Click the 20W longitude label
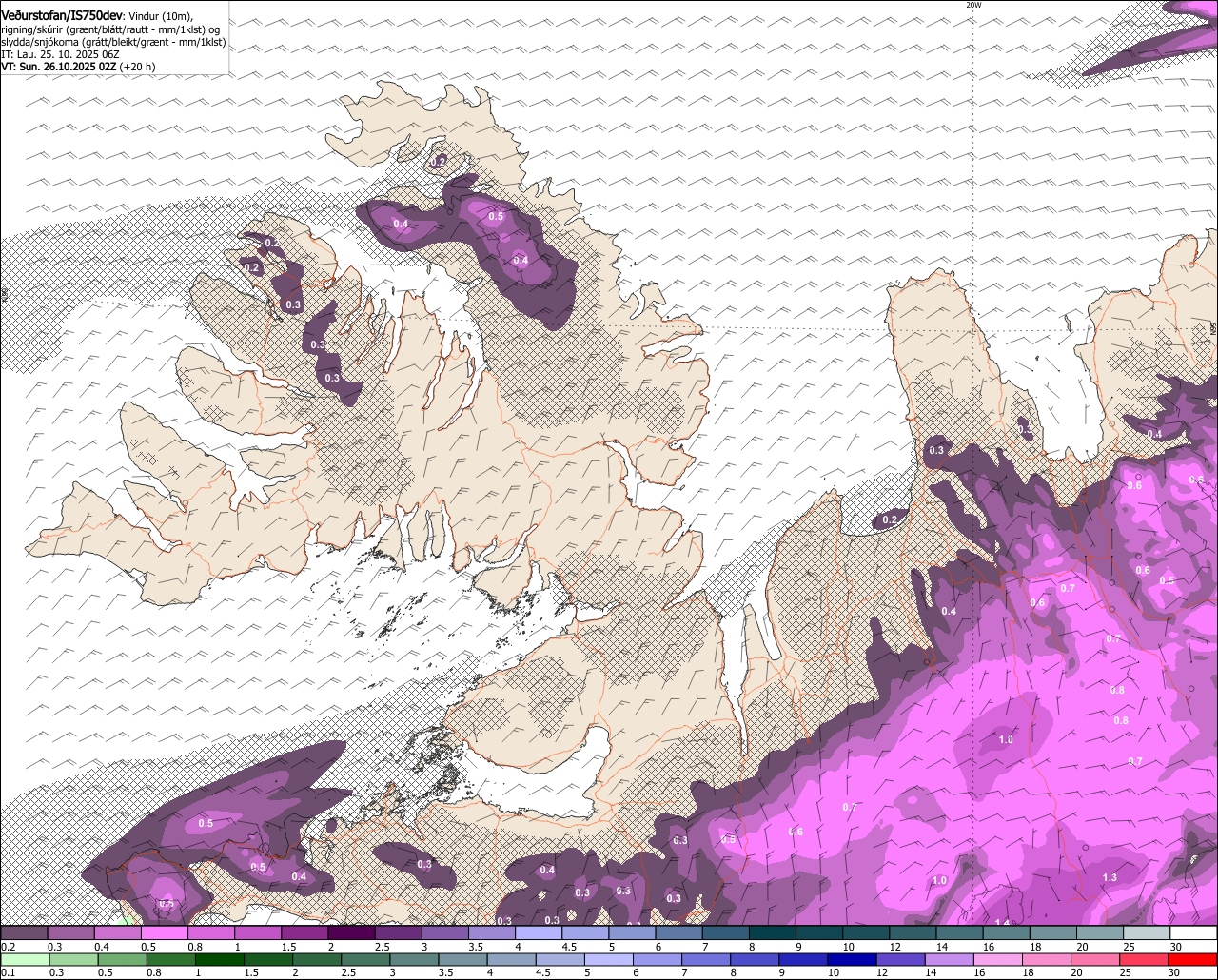The width and height of the screenshot is (1218, 980). point(972,5)
